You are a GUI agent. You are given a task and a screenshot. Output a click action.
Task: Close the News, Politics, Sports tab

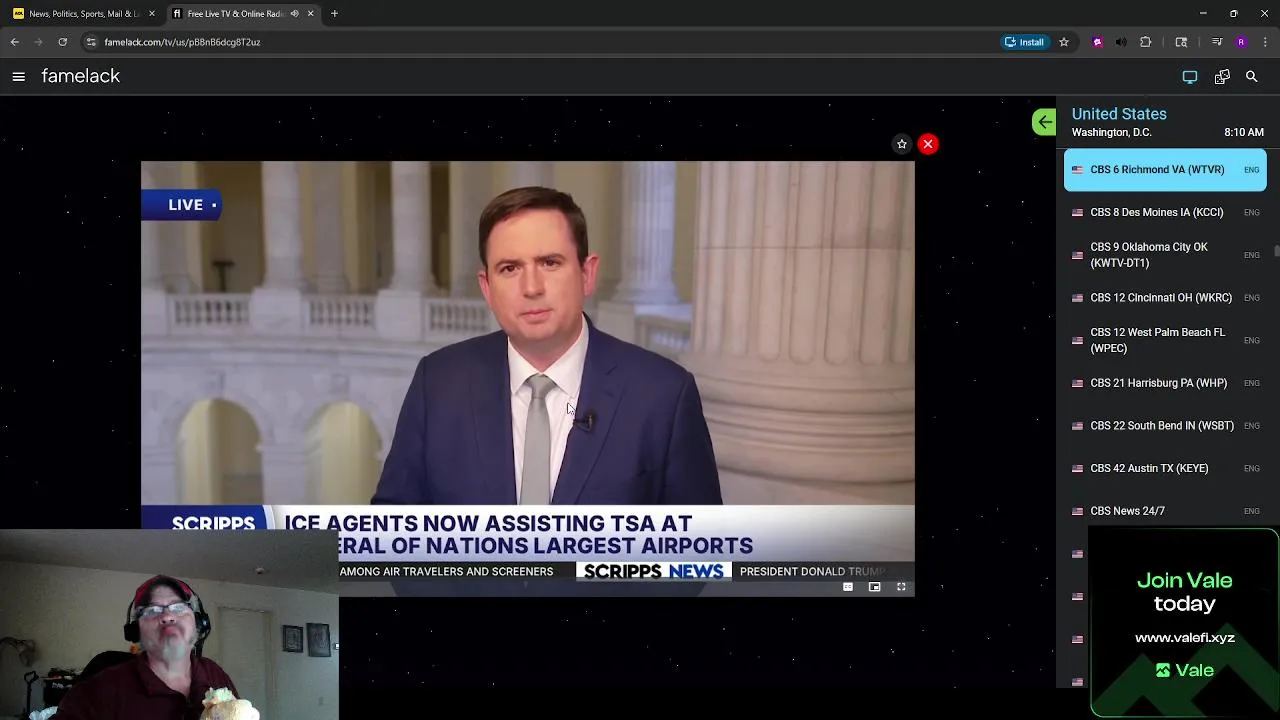coord(152,14)
